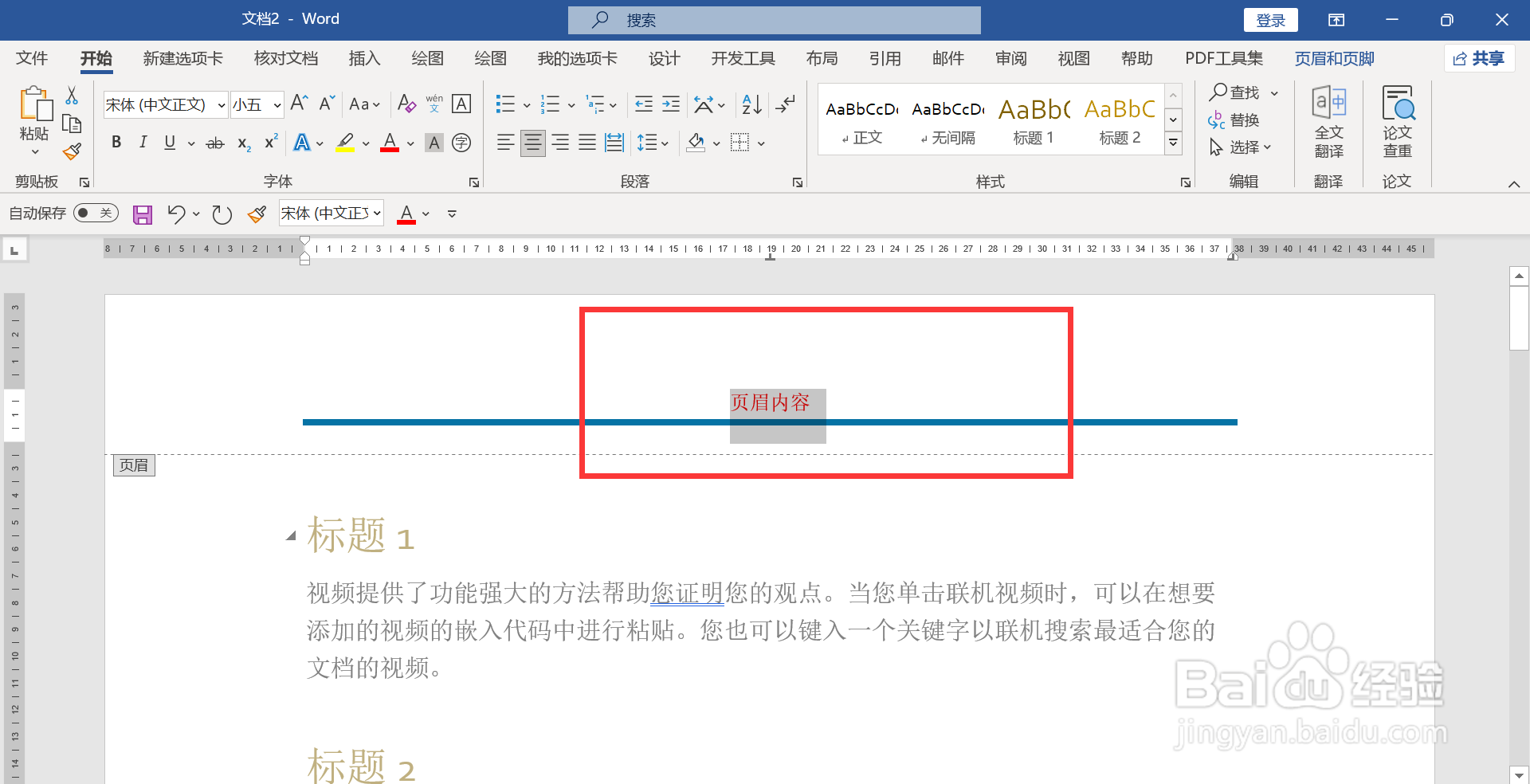This screenshot has height=784, width=1530.
Task: Switch to the 设计 Design tab
Action: click(x=664, y=58)
